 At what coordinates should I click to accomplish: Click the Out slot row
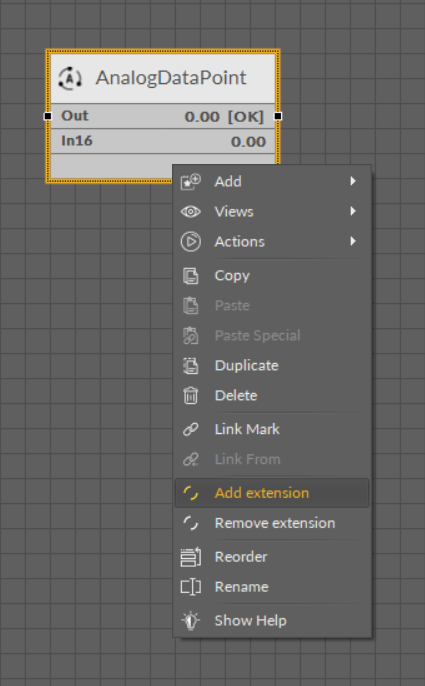163,116
